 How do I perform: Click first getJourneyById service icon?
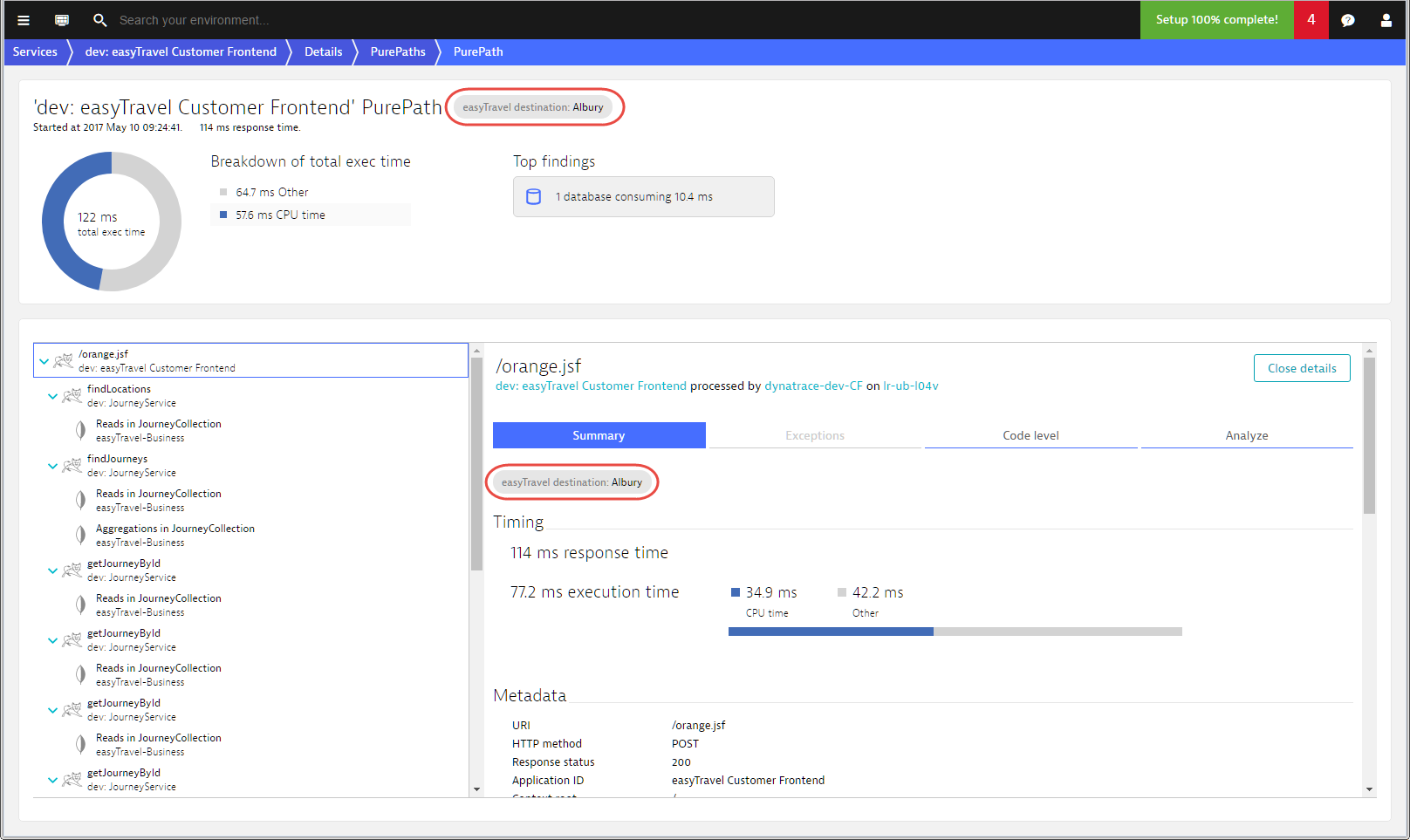[x=72, y=570]
